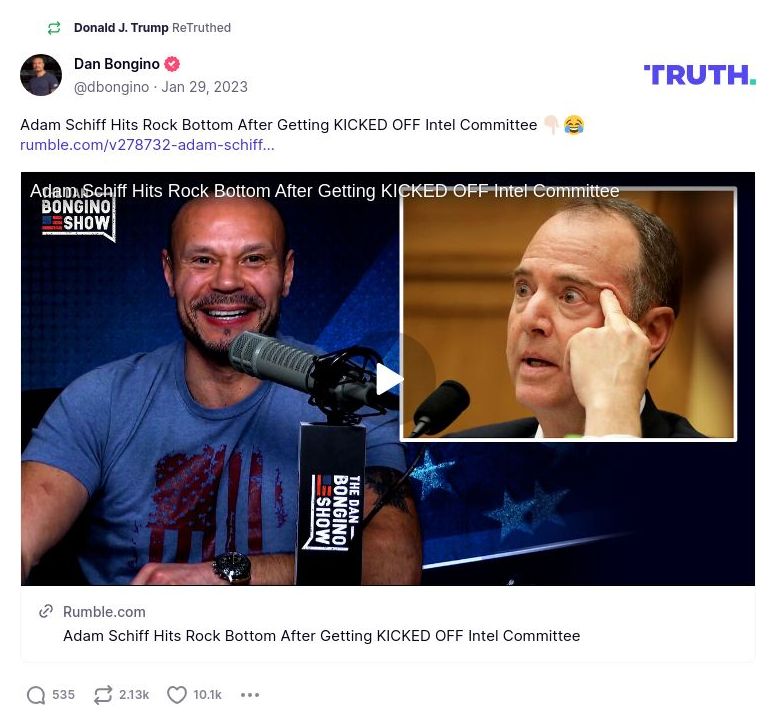777x725 pixels.
Task: Open the Dan Bongino display name
Action: tap(116, 64)
